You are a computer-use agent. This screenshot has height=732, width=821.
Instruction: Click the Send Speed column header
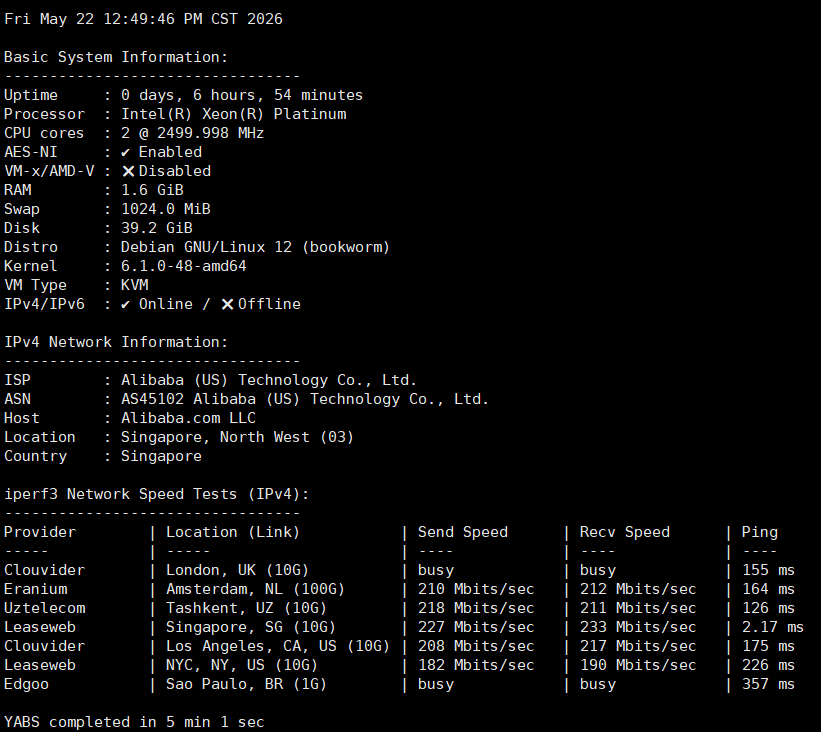[x=463, y=533]
